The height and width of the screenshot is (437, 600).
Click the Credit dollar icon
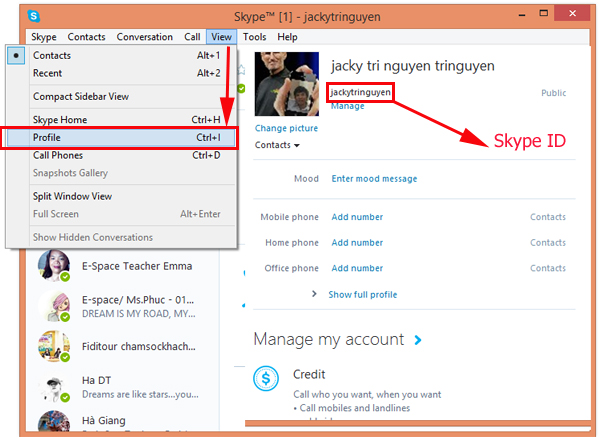click(x=267, y=378)
